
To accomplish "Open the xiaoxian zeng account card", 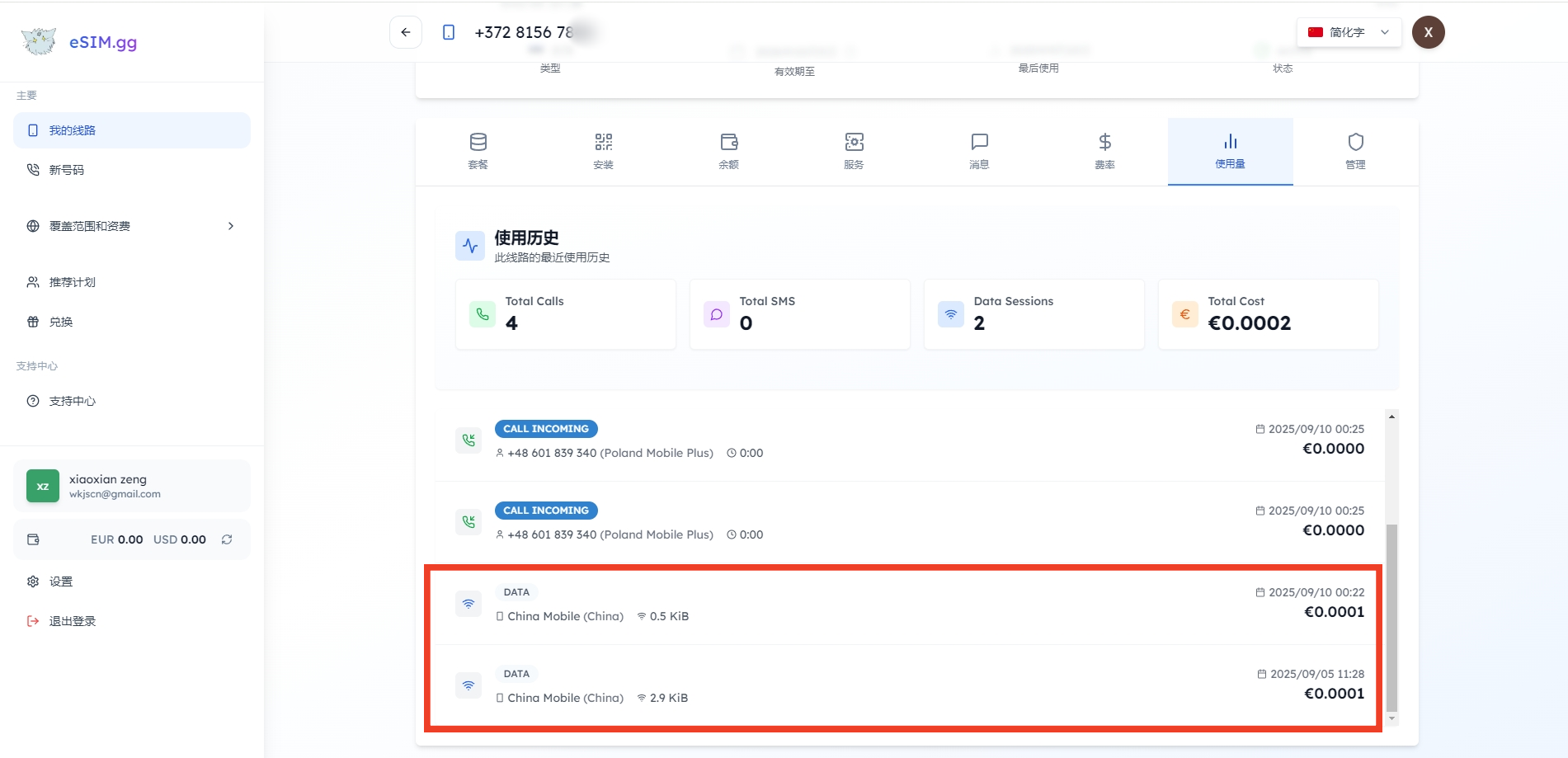I will coord(132,486).
